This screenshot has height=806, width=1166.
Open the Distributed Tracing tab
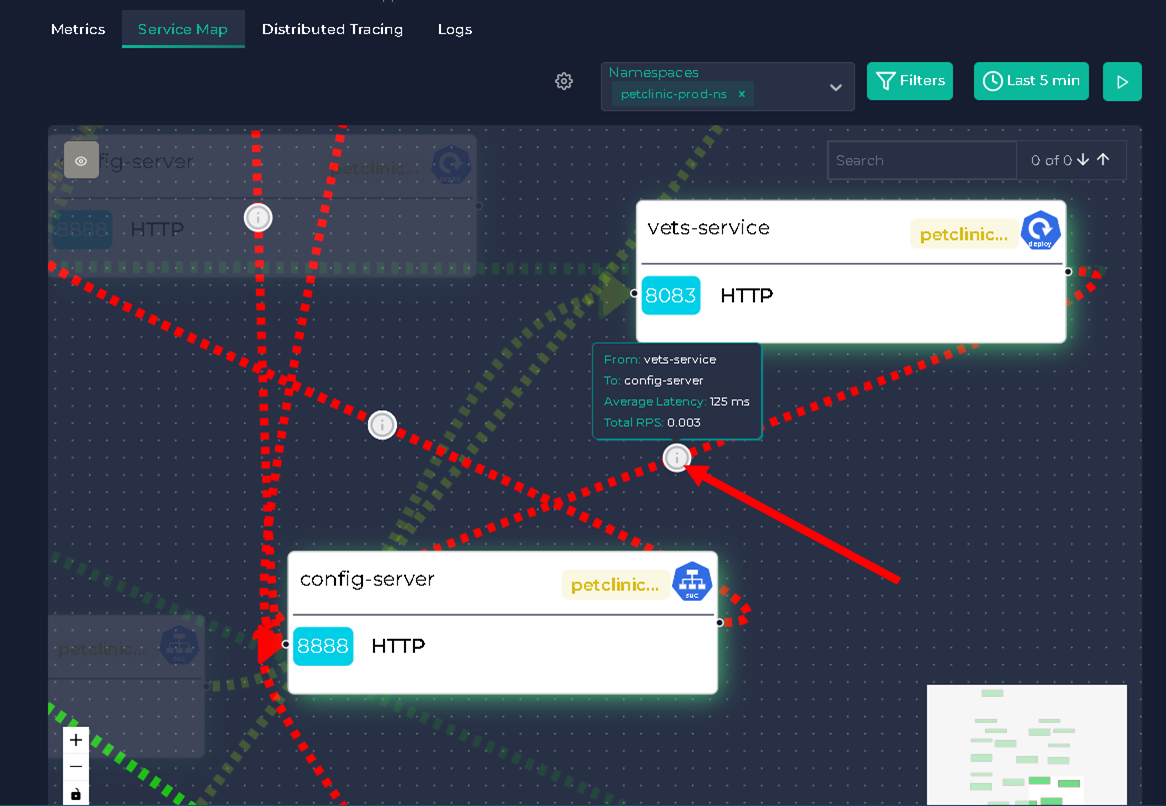tap(332, 29)
